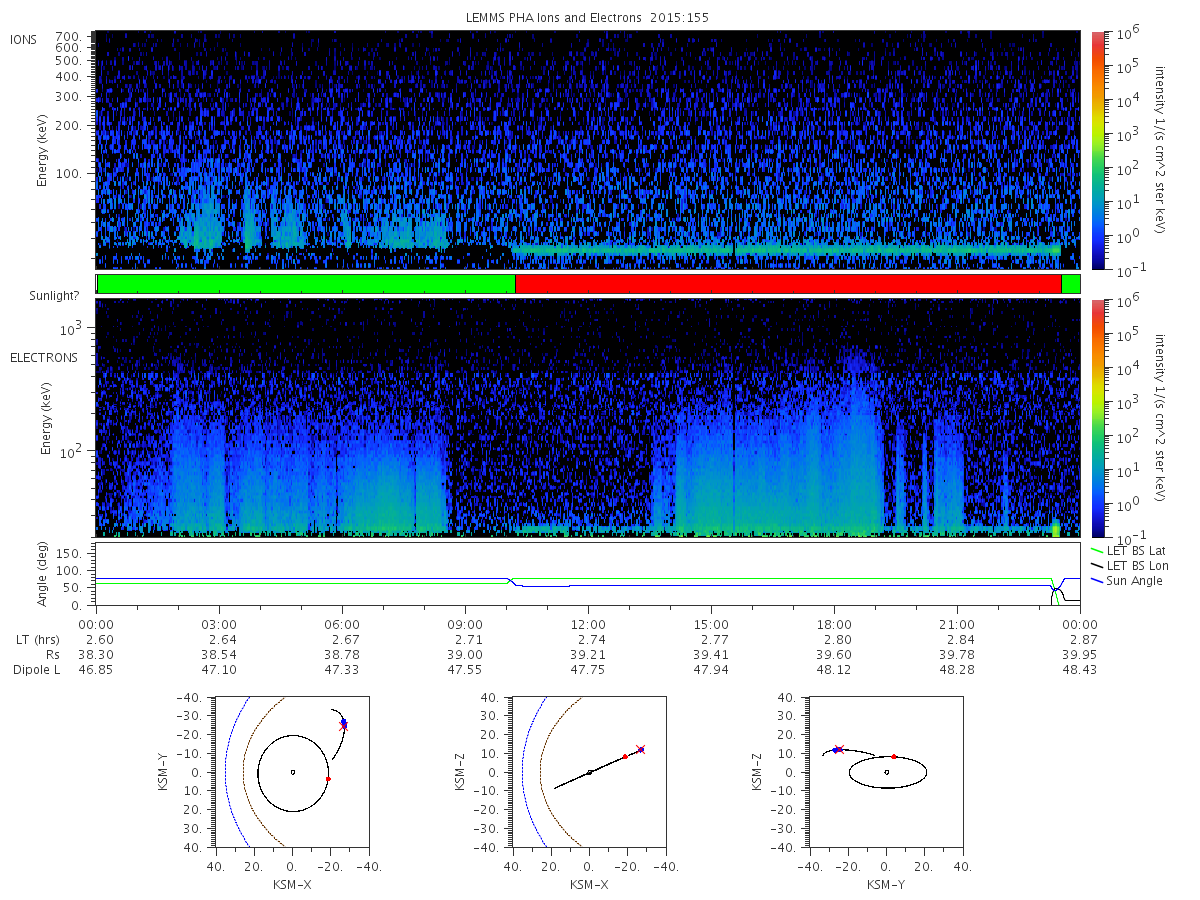
Task: Click the 12:00 time axis label
Action: pyautogui.click(x=588, y=624)
